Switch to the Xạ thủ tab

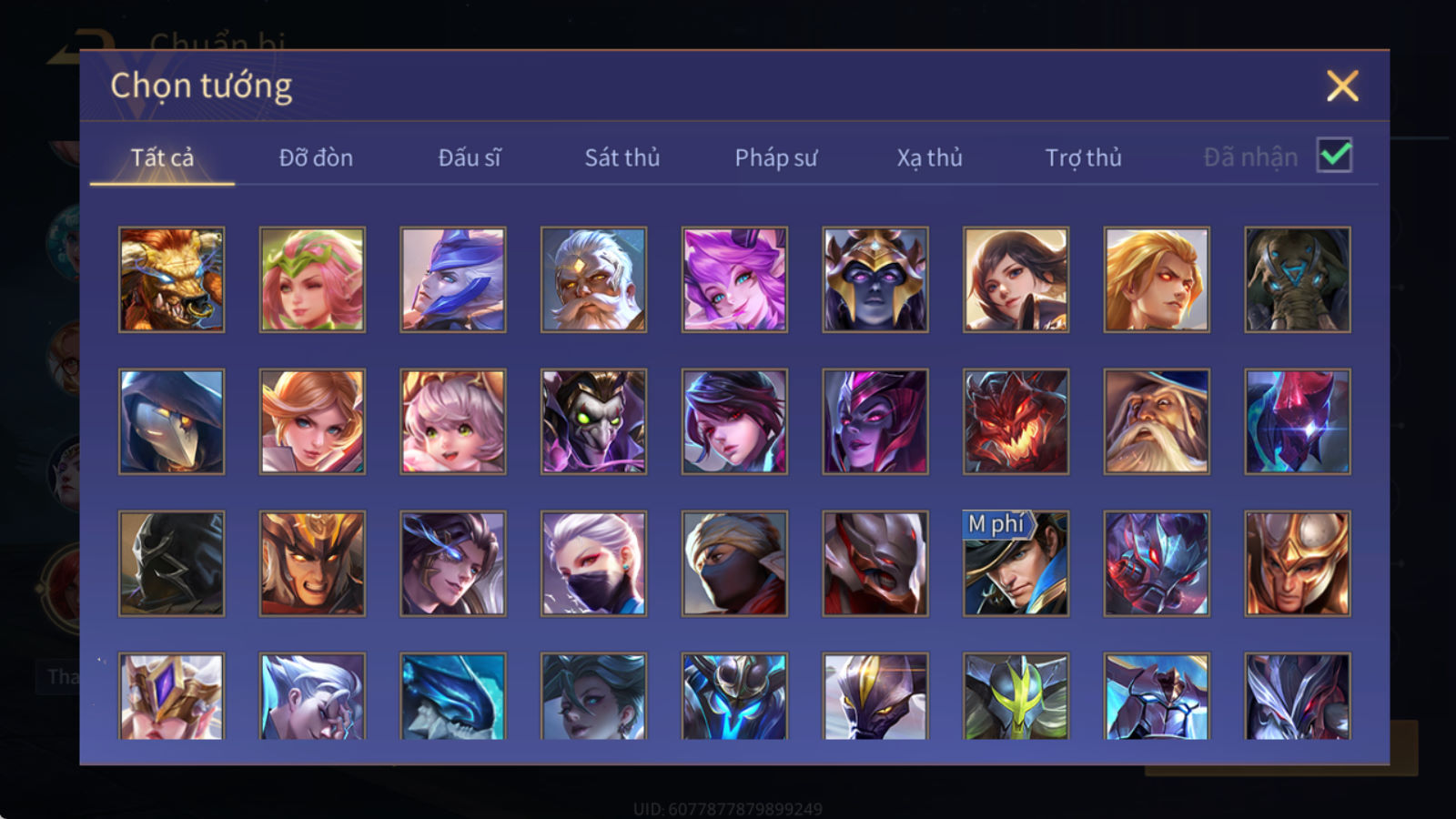[929, 157]
